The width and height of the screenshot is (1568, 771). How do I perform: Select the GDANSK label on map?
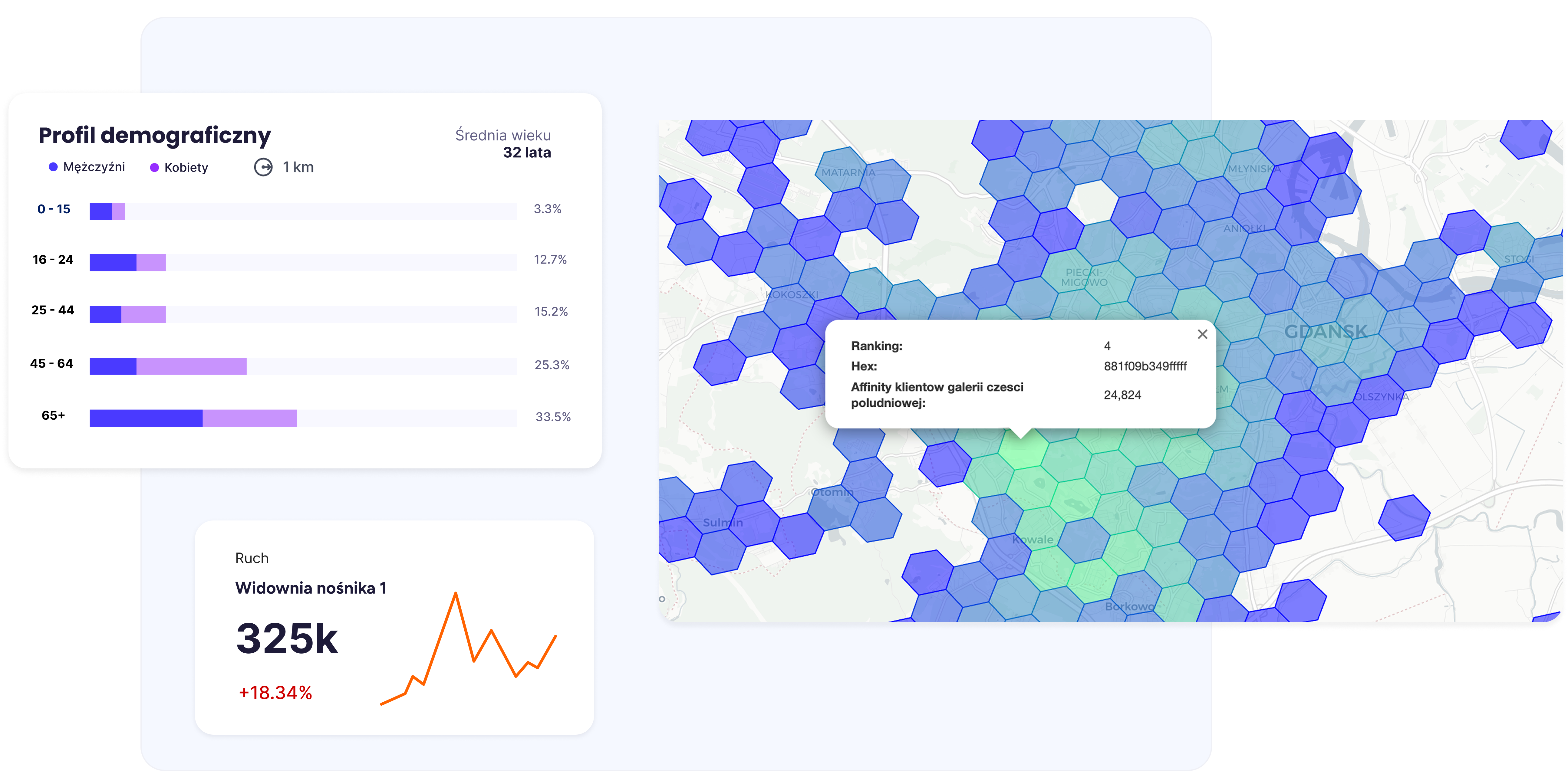[1325, 332]
